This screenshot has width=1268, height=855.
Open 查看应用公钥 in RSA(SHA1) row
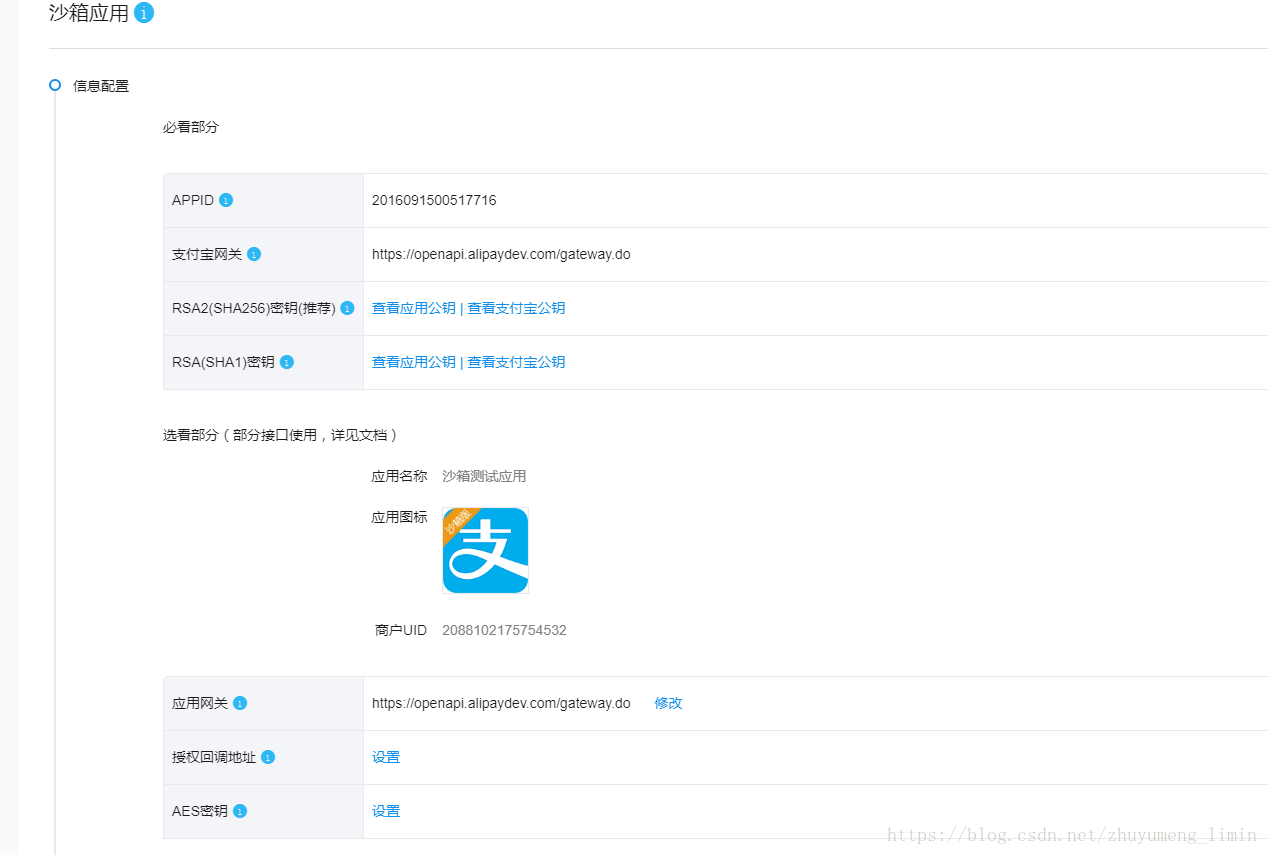coord(414,362)
